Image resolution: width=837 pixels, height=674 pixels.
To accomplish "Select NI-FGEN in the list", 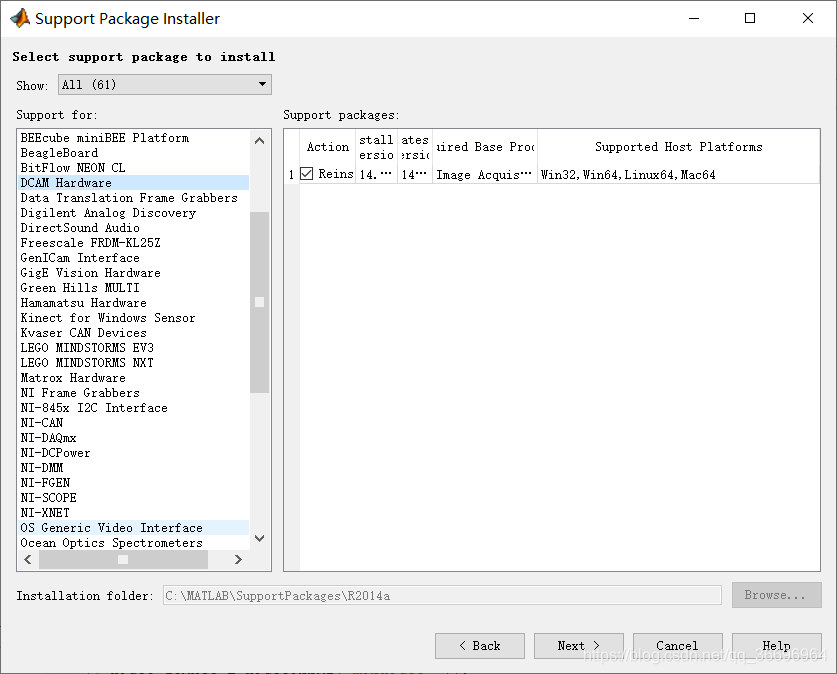I will [133, 482].
